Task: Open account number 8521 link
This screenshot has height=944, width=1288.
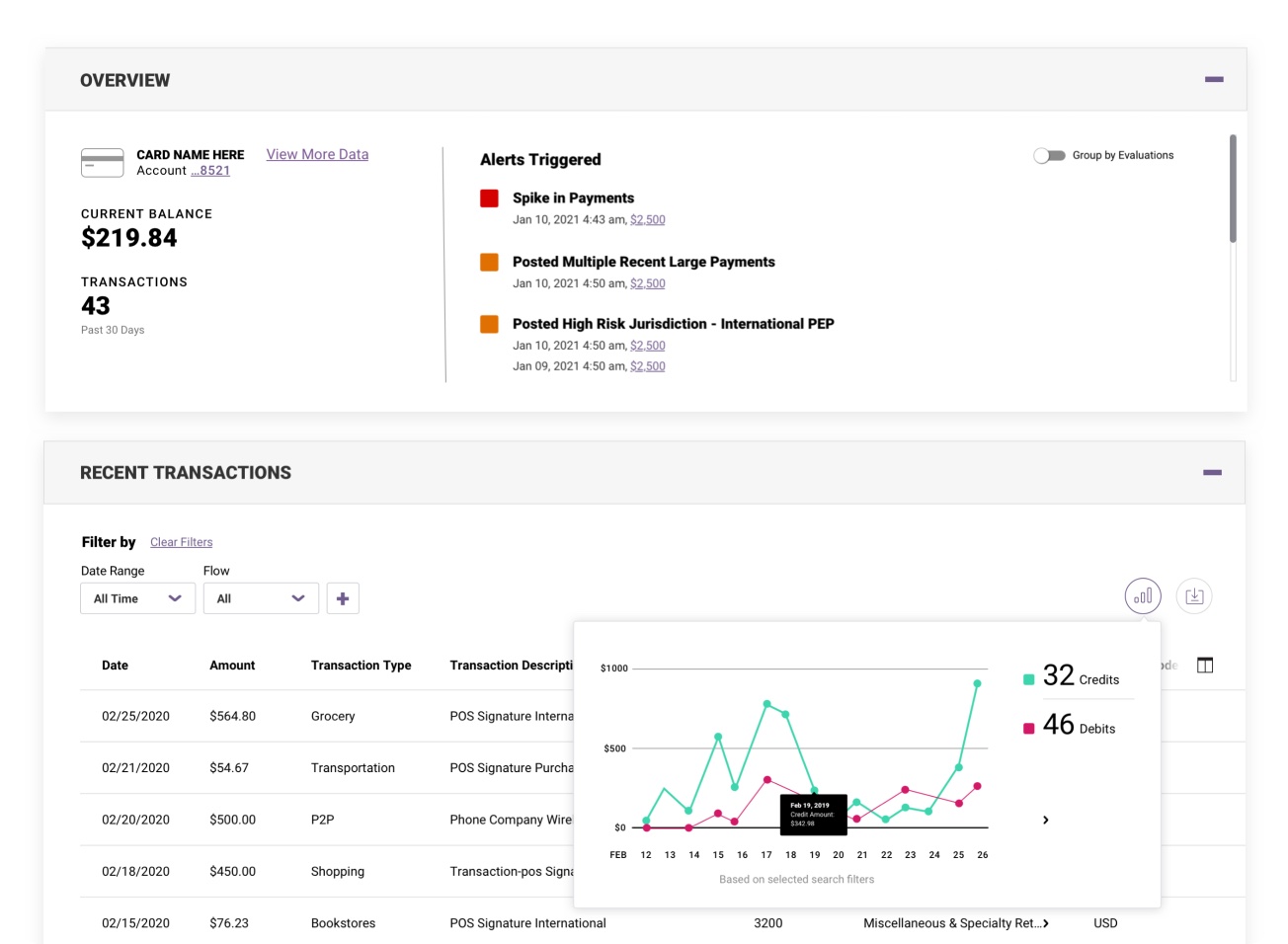Action: 210,171
